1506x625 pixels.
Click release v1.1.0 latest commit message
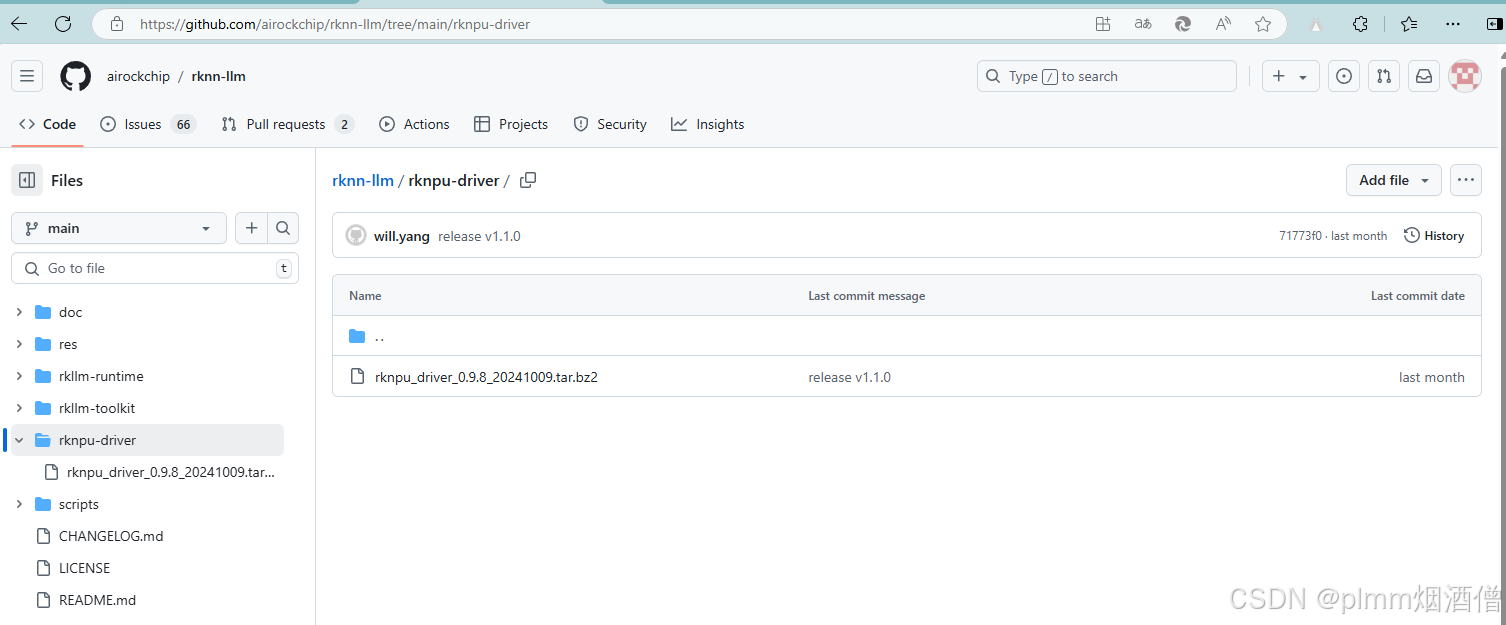pos(479,236)
